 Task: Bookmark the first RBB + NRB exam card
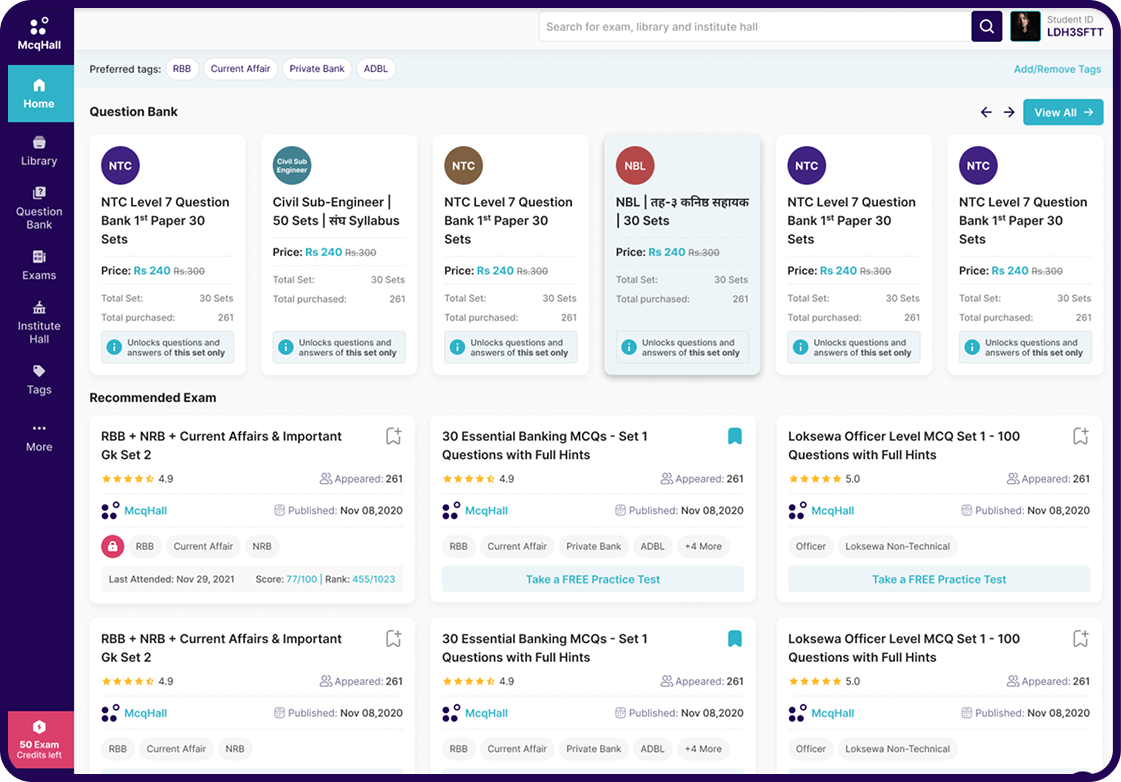pos(393,436)
